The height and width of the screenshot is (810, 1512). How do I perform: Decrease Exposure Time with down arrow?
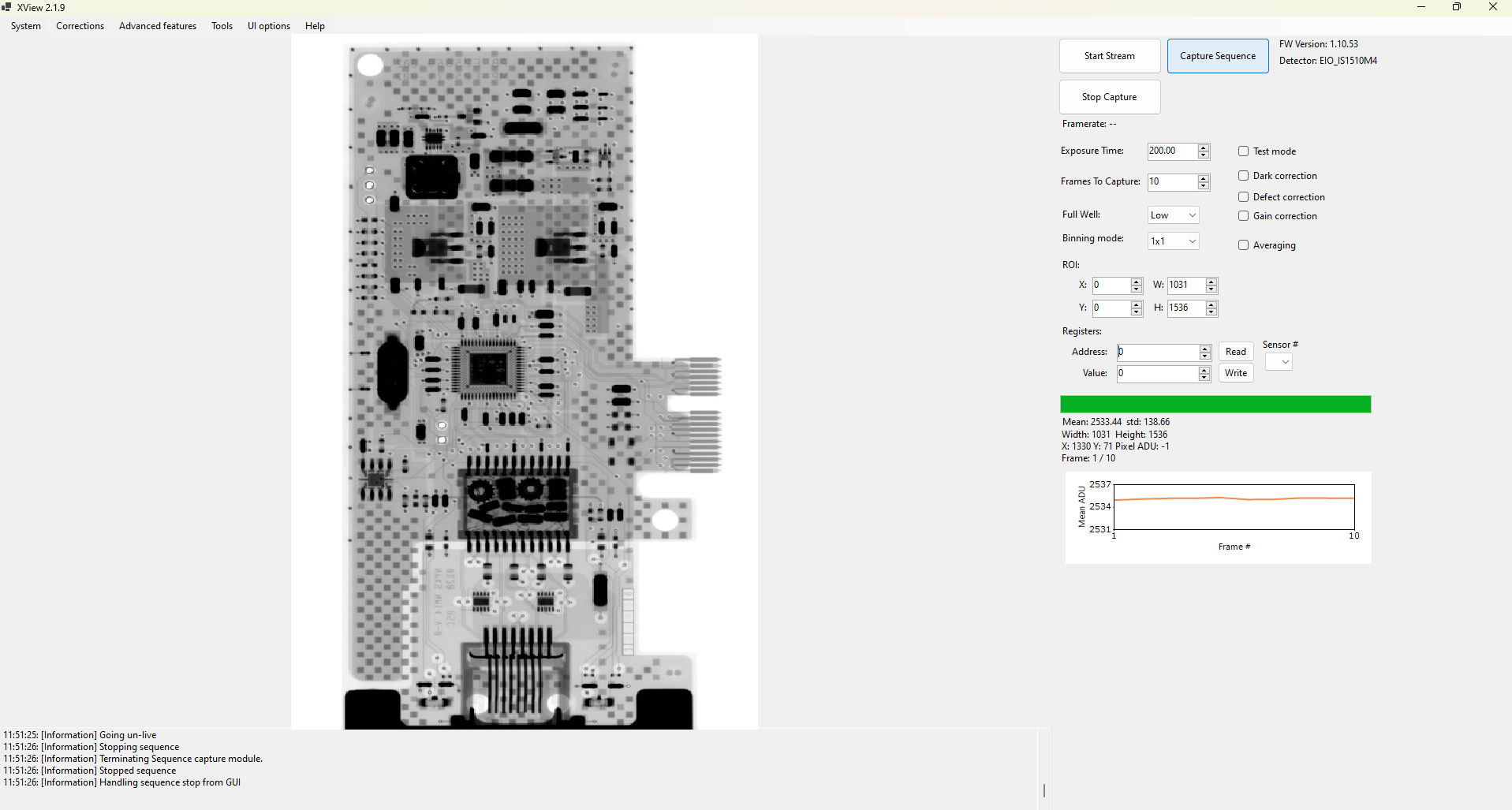[1204, 155]
